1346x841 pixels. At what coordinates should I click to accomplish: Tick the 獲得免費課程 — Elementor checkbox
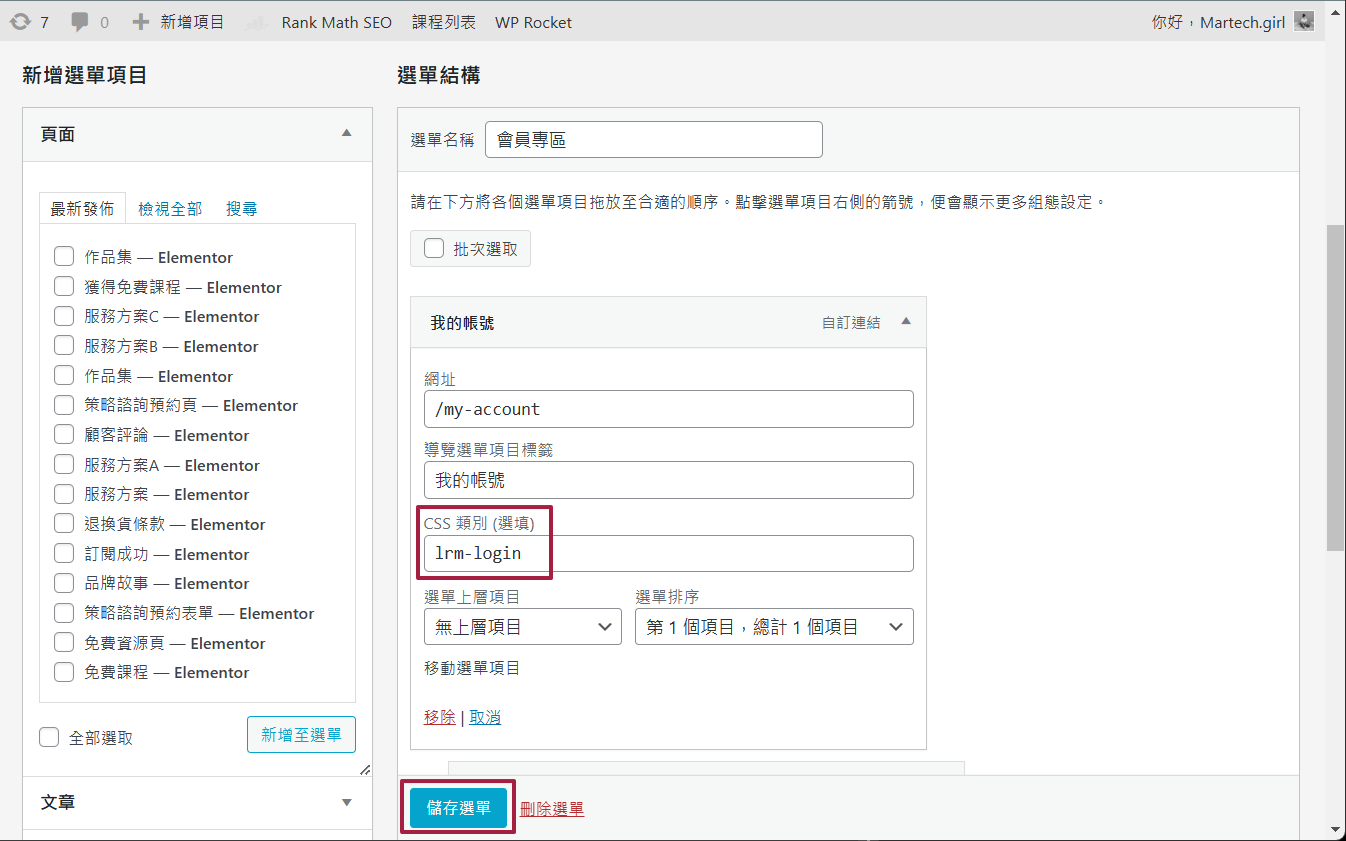[x=64, y=287]
